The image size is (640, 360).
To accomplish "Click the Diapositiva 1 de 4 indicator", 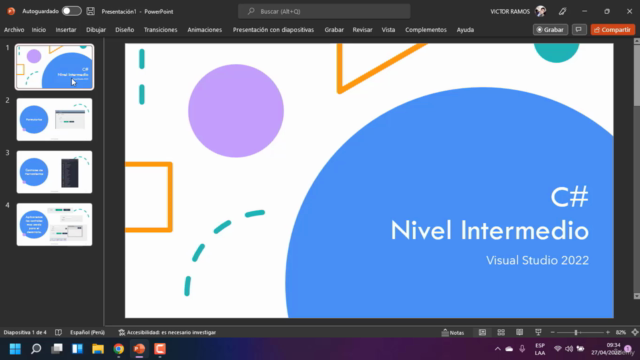I will (x=25, y=332).
